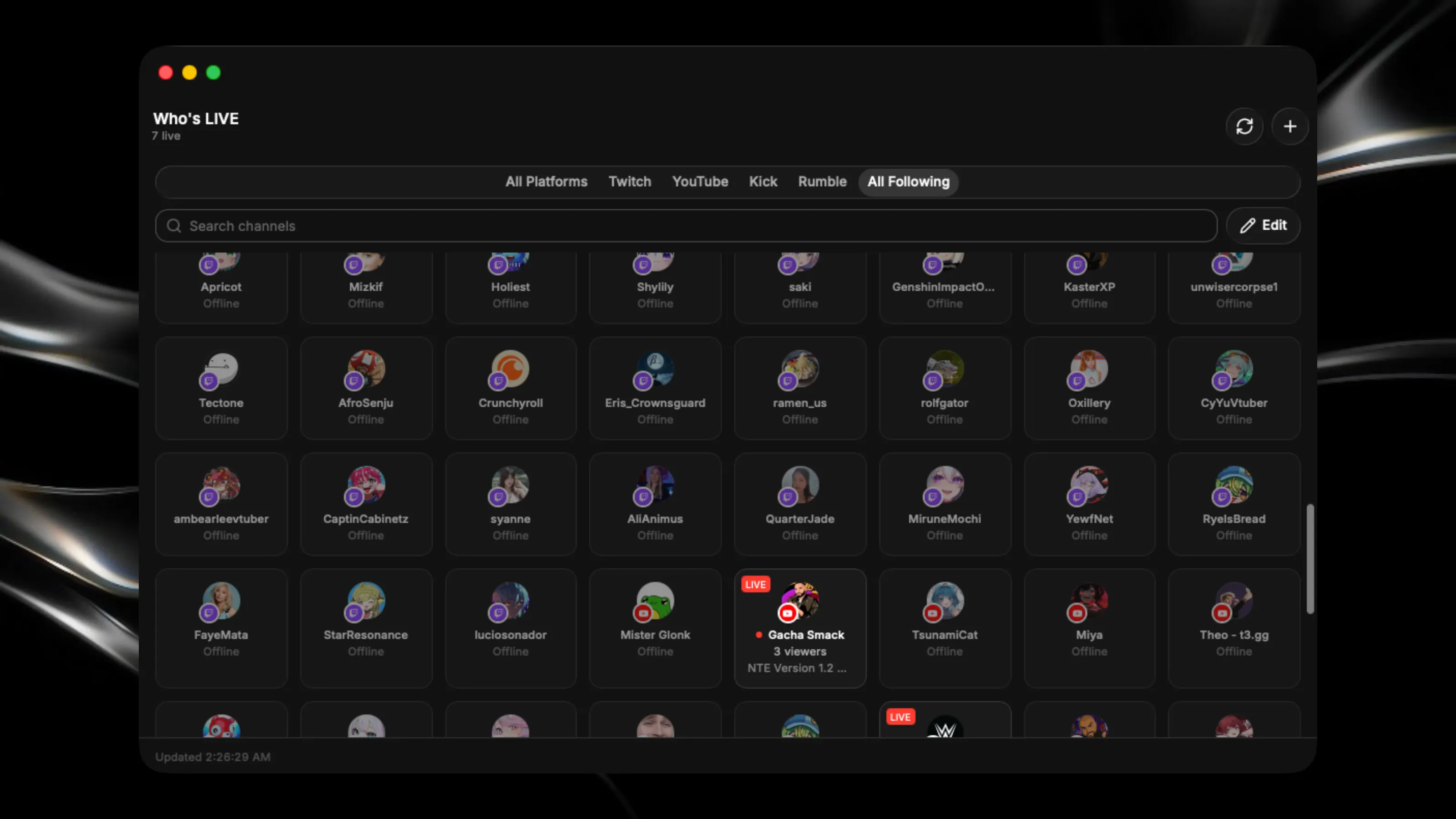Focus the Search channels field
Image resolution: width=1456 pixels, height=819 pixels.
coord(686,226)
